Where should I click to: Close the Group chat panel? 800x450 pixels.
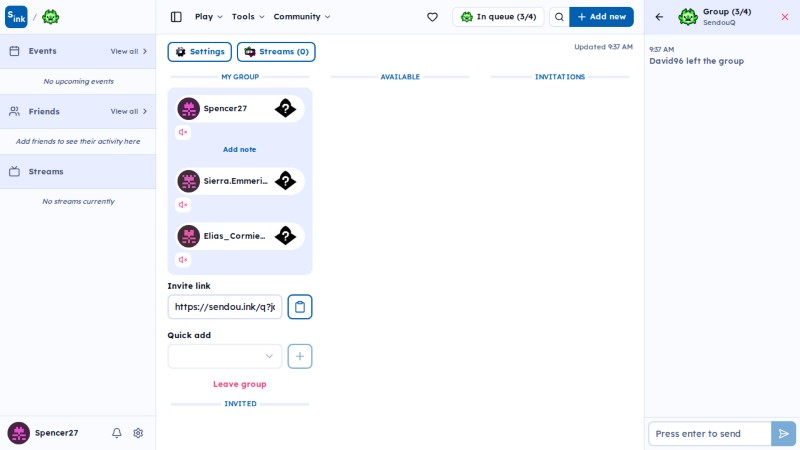coord(785,17)
